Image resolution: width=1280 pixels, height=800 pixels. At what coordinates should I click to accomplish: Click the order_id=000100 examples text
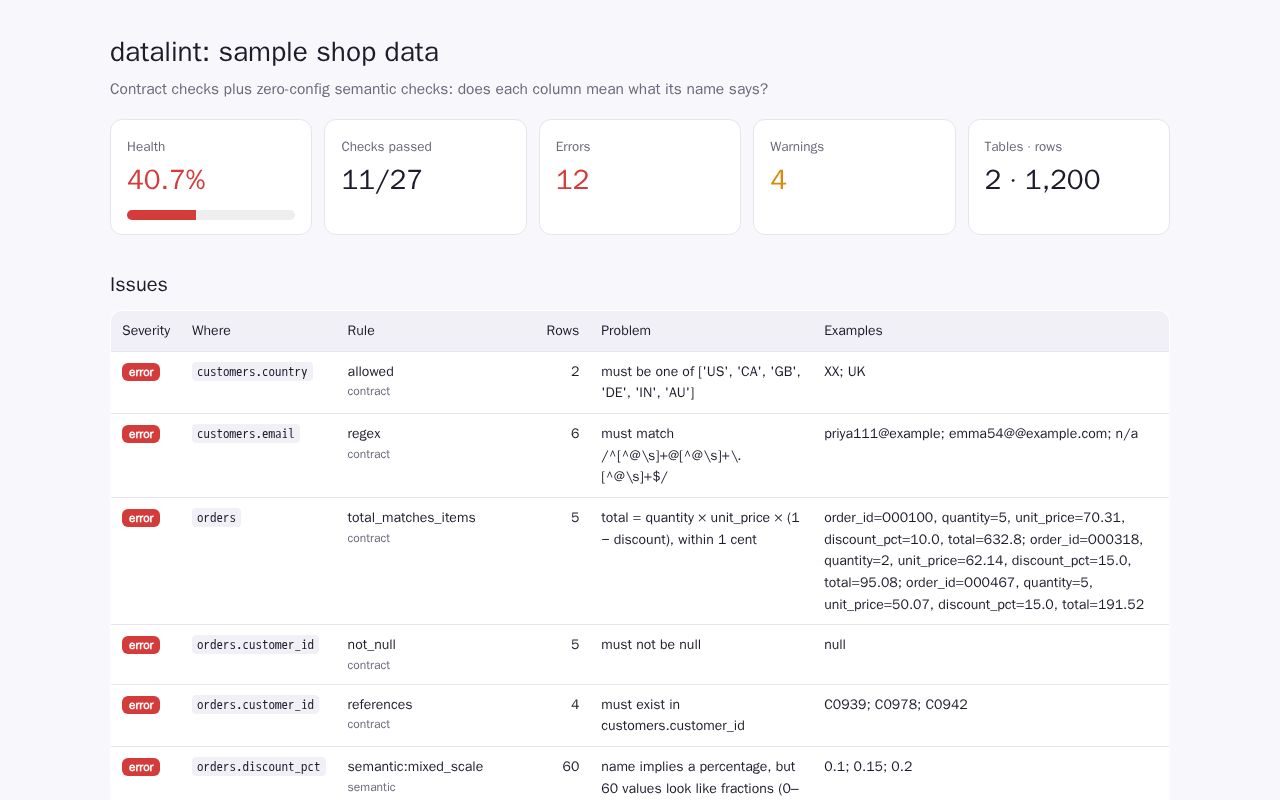coord(984,561)
